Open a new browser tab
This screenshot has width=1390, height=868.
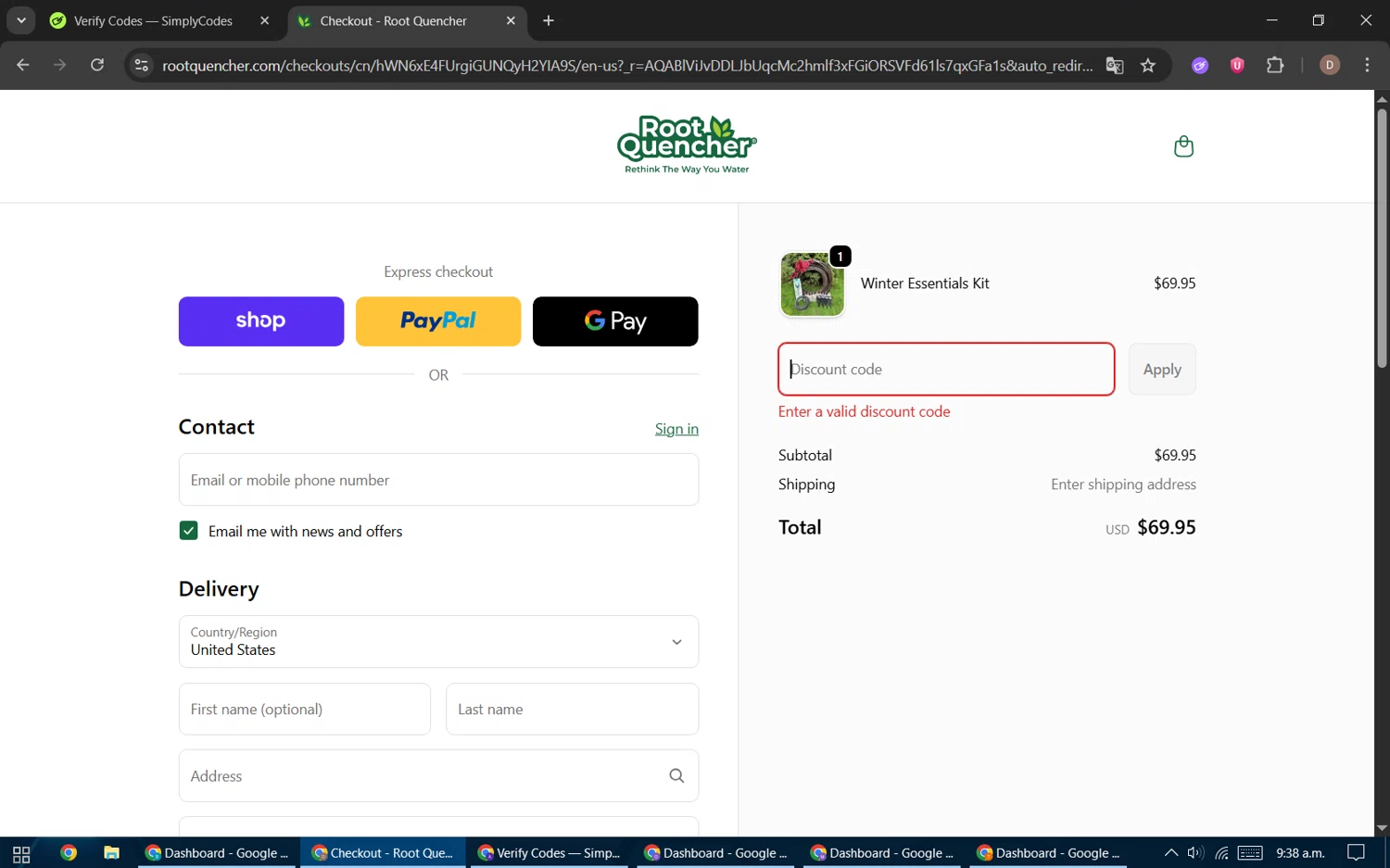(549, 20)
